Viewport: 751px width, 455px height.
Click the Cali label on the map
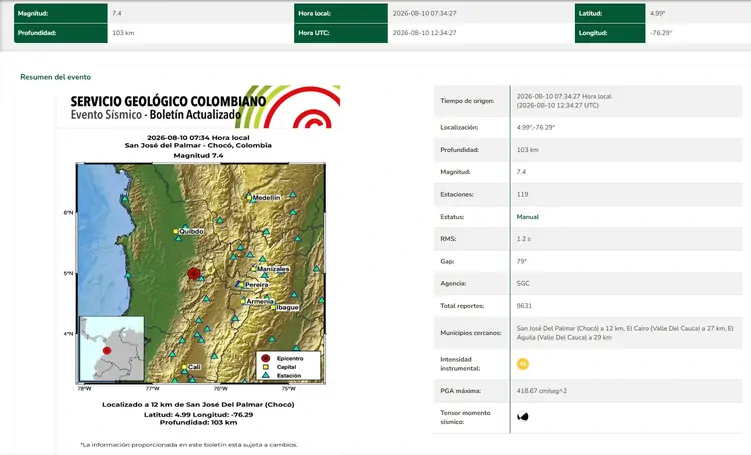[194, 367]
